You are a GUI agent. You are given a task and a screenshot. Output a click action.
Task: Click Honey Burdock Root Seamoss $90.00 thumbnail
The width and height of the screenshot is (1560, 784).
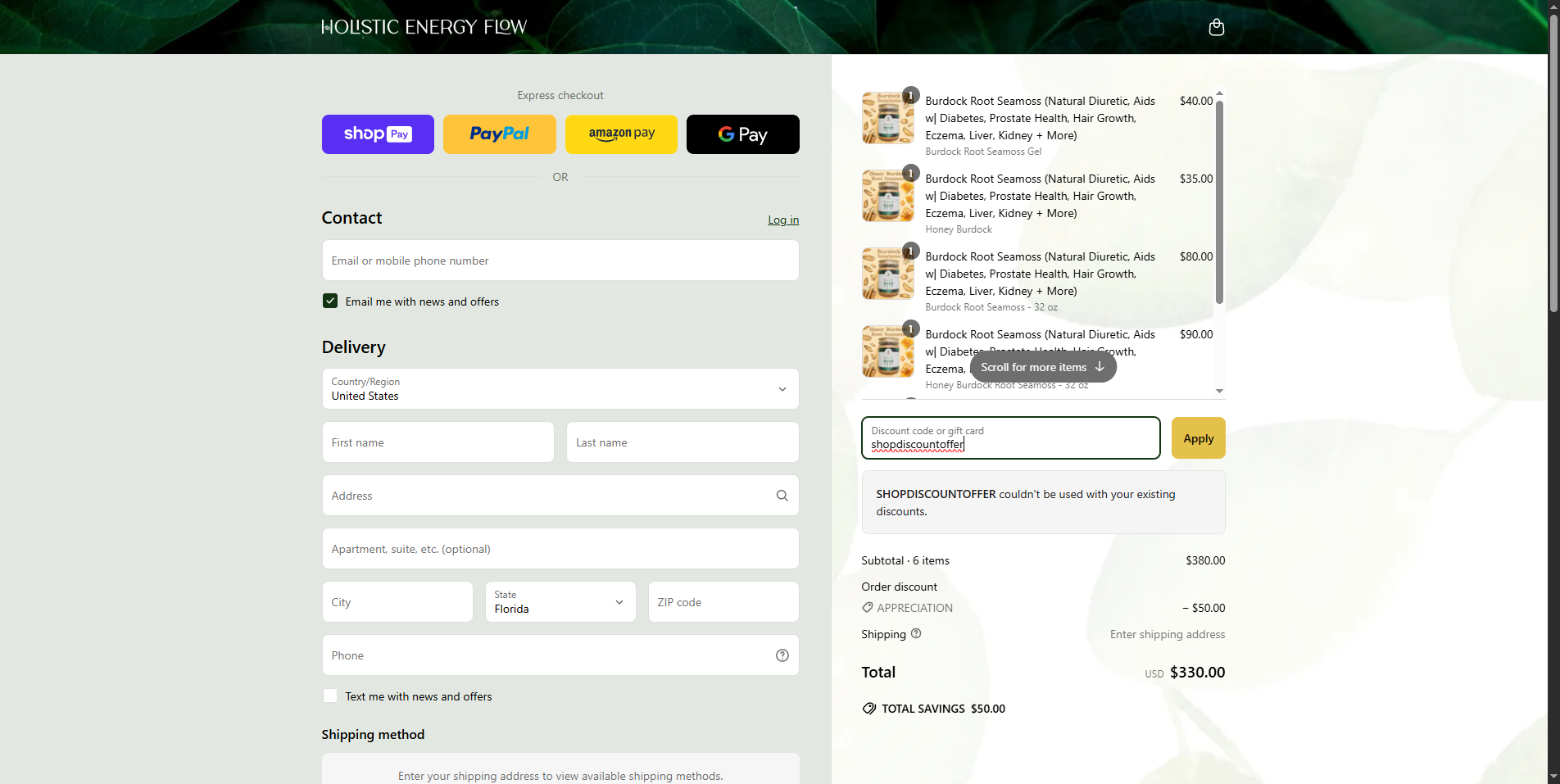(888, 351)
